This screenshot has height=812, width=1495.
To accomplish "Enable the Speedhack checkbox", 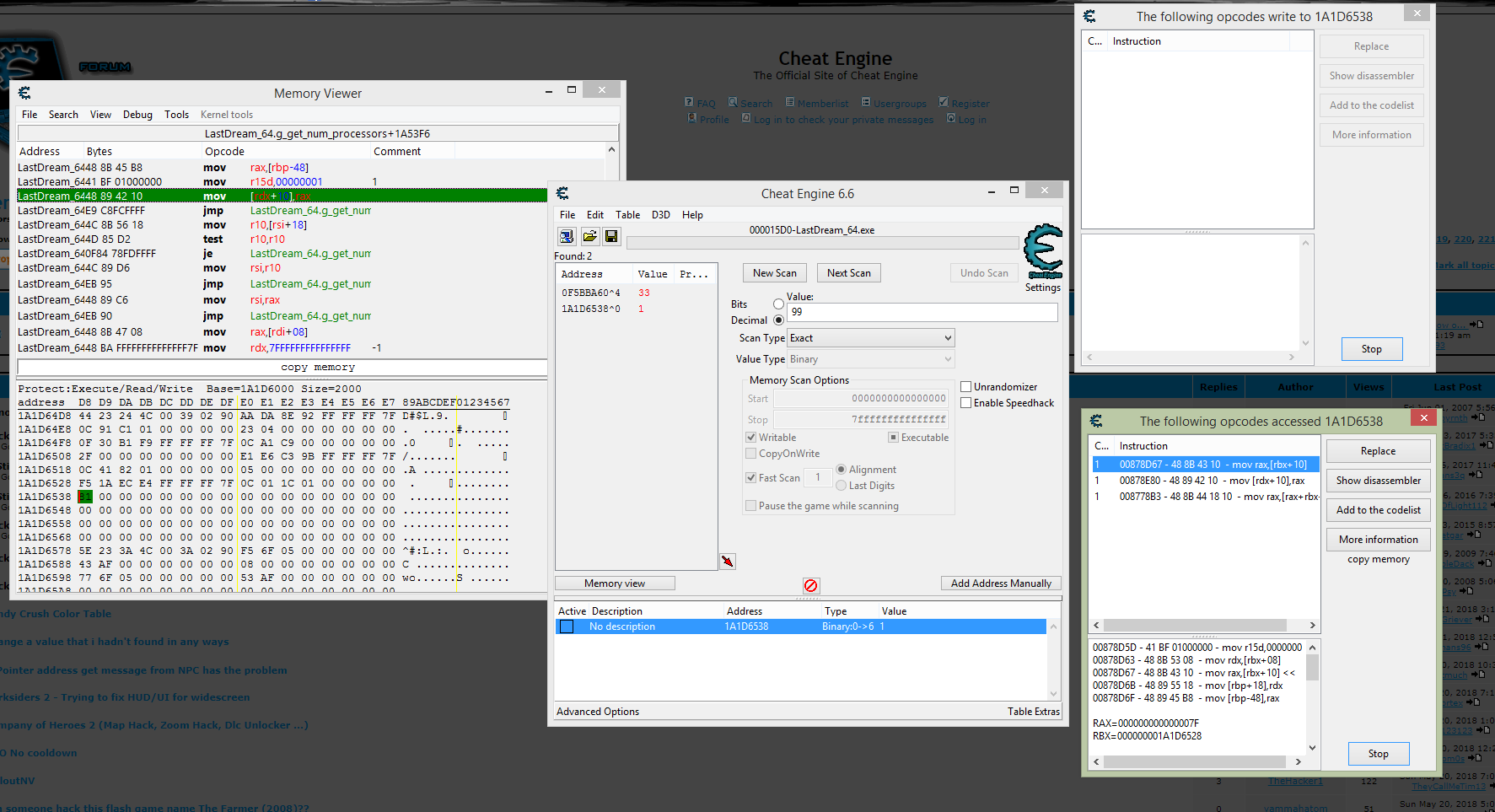I will [966, 403].
